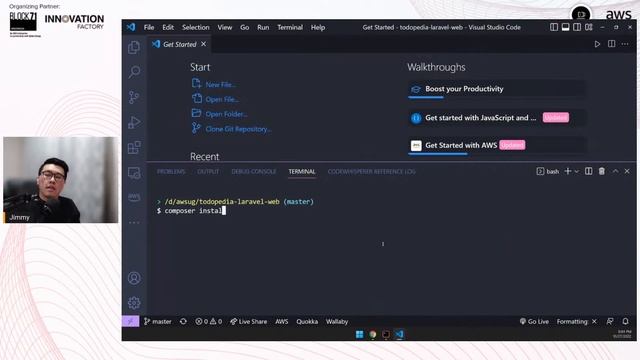Open Customize Layout icon in title bar
The width and height of the screenshot is (640, 360).
[589, 27]
